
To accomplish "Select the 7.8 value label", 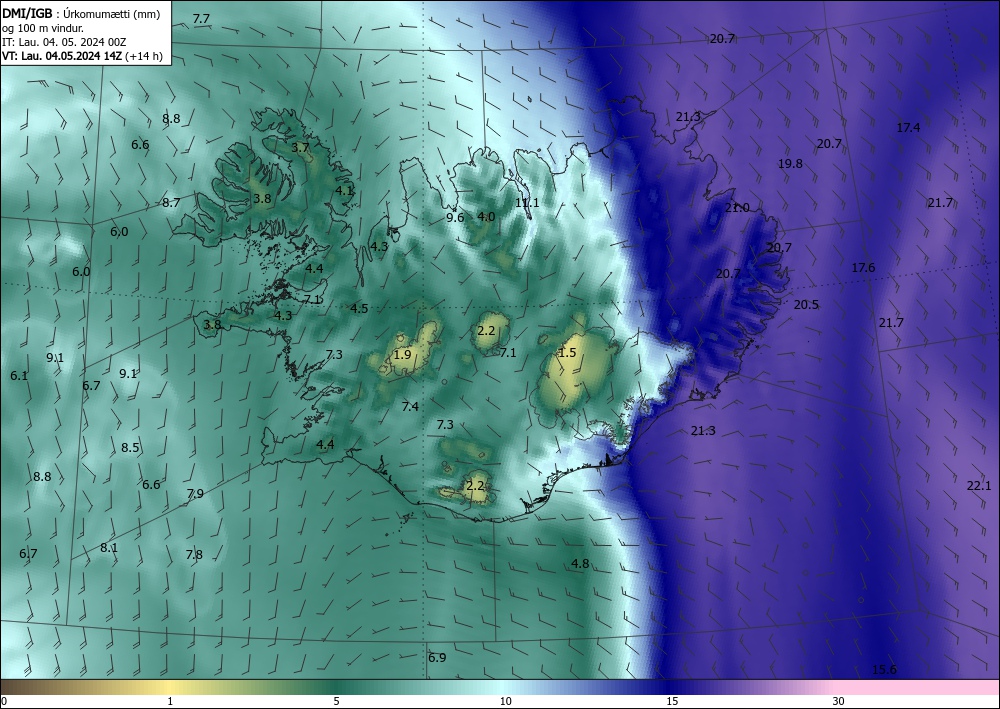I will click(x=194, y=554).
